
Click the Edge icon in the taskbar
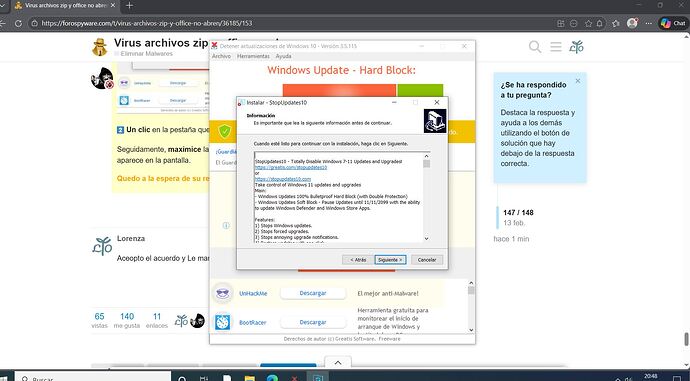coord(272,378)
